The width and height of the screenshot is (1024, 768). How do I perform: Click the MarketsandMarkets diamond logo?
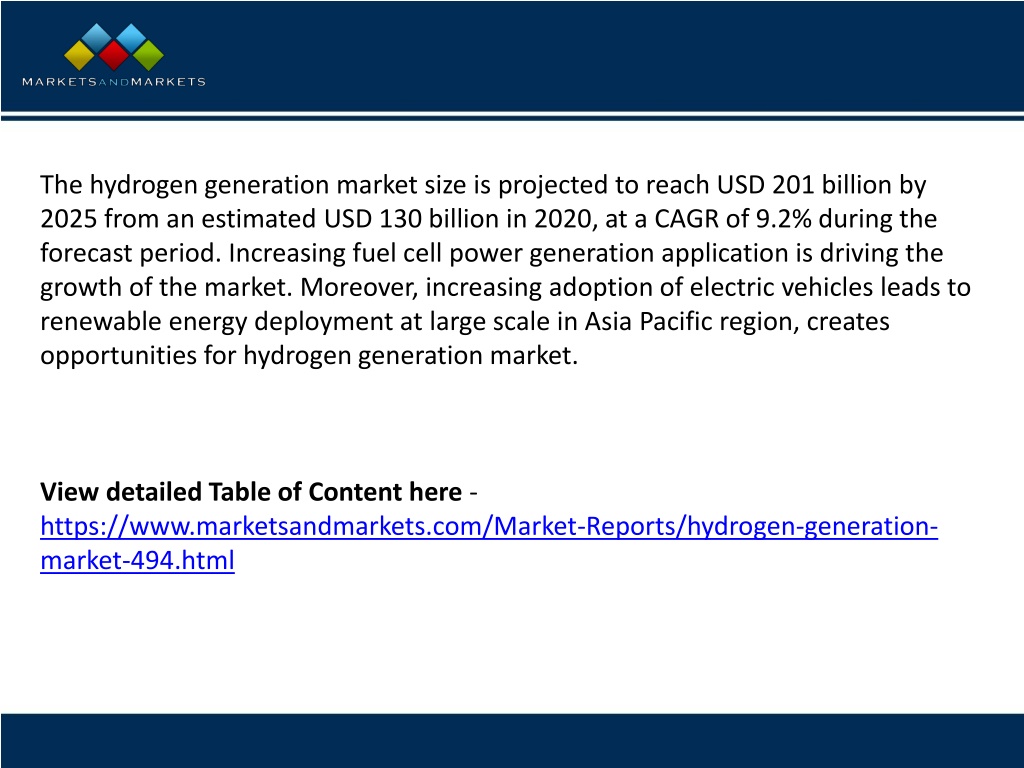click(114, 47)
